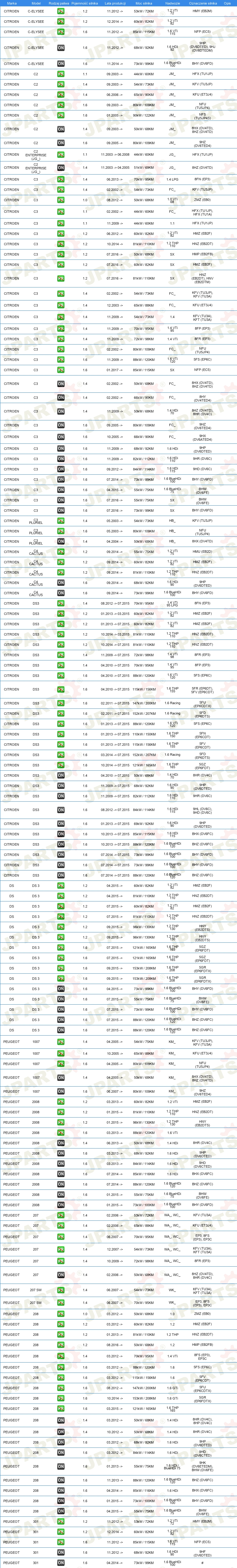Select engine code HNZ (EB2DT), HNV (EB2DTM) in C3 row
Image resolution: width=237 pixels, height=1568 pixels.
point(203,278)
